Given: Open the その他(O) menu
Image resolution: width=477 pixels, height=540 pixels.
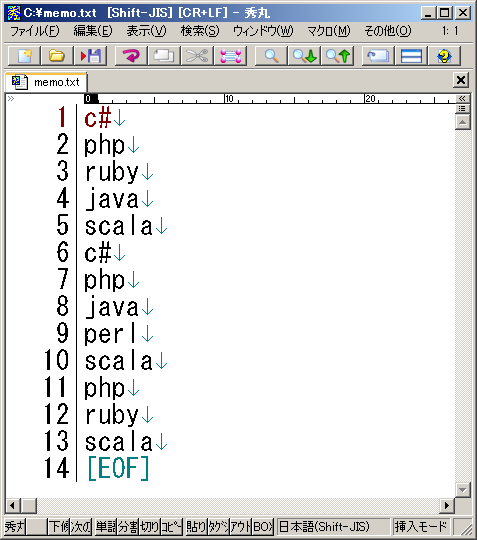Looking at the screenshot, I should click(x=387, y=31).
